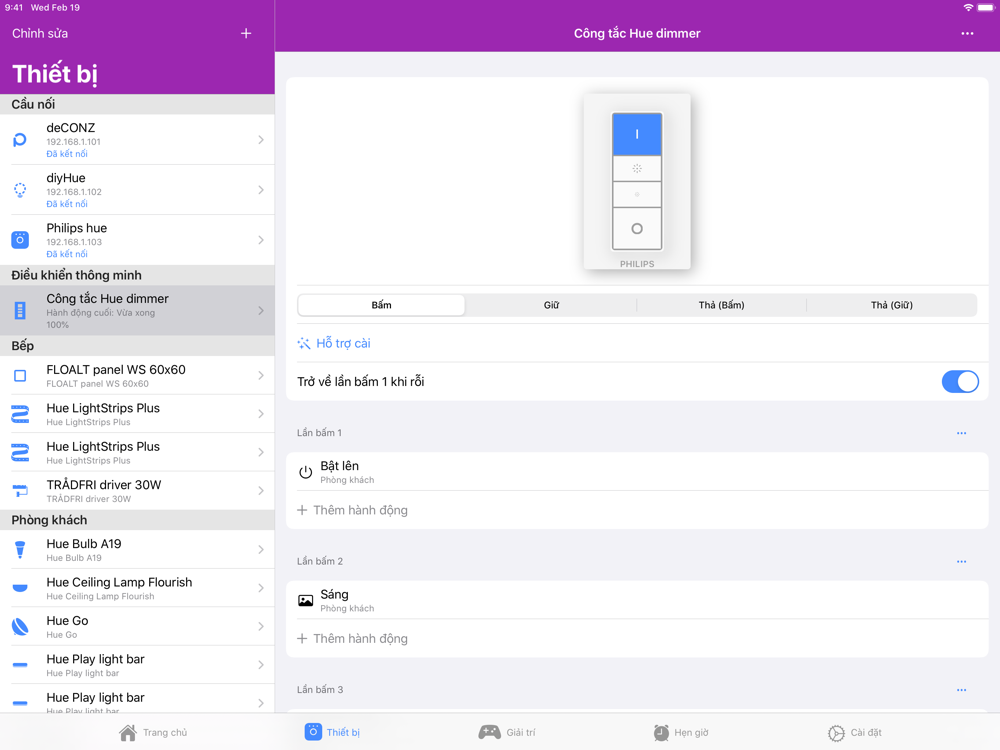1000x750 pixels.
Task: Click the power icon next to Bật lên
Action: pyautogui.click(x=305, y=472)
